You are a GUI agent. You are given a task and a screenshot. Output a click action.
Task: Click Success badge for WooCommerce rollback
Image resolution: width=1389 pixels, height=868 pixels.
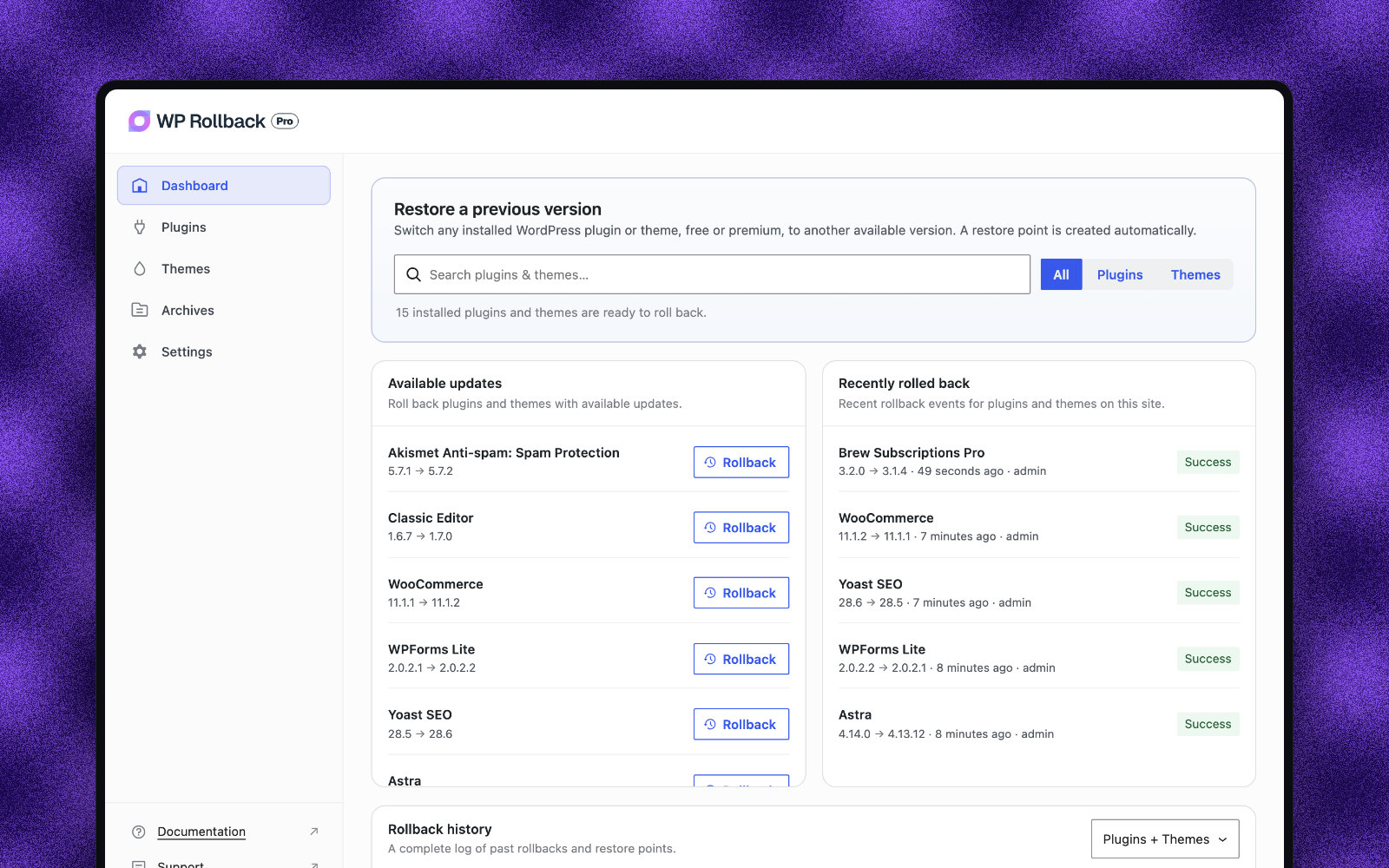1208,527
